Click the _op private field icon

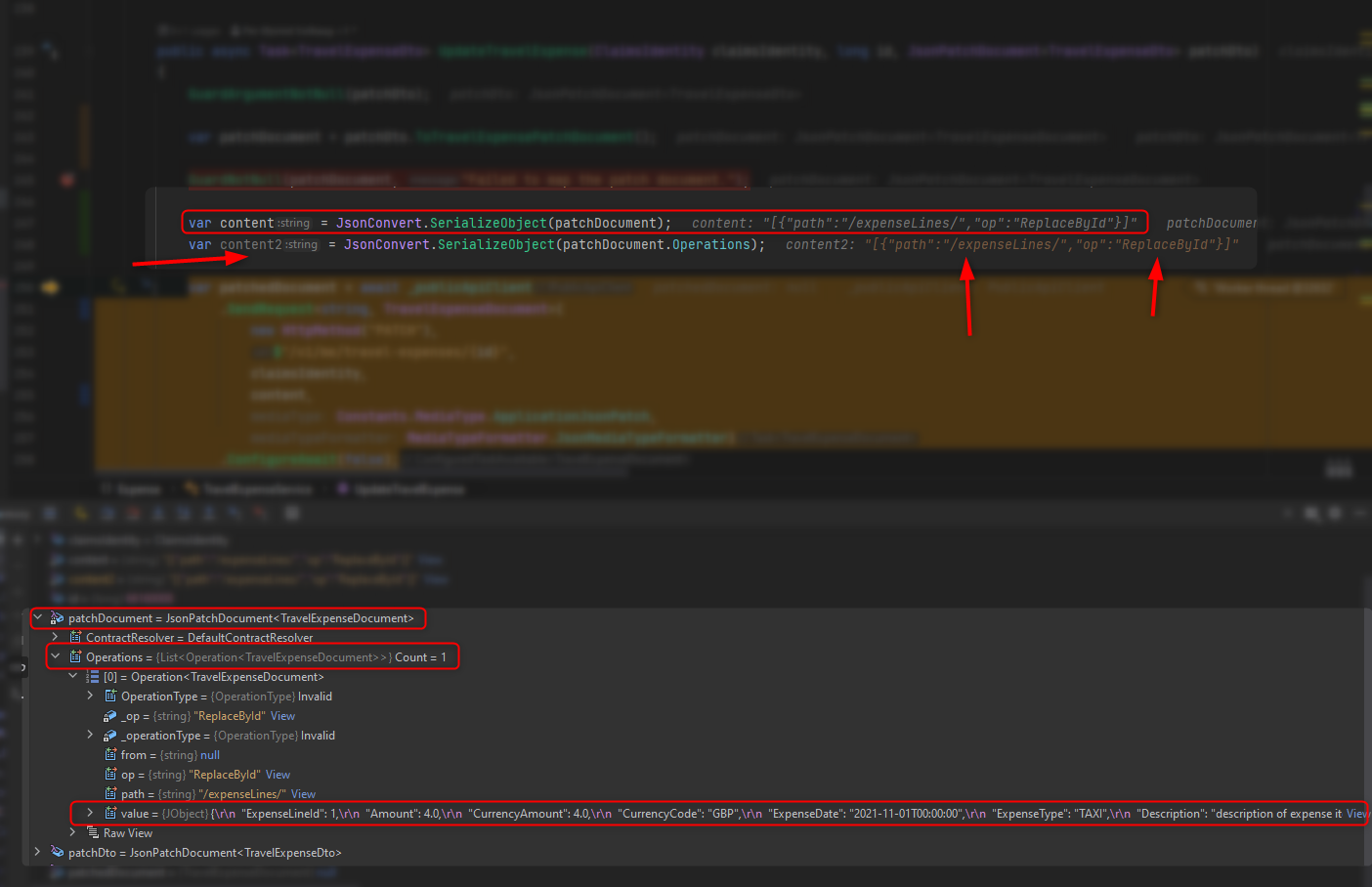point(110,716)
